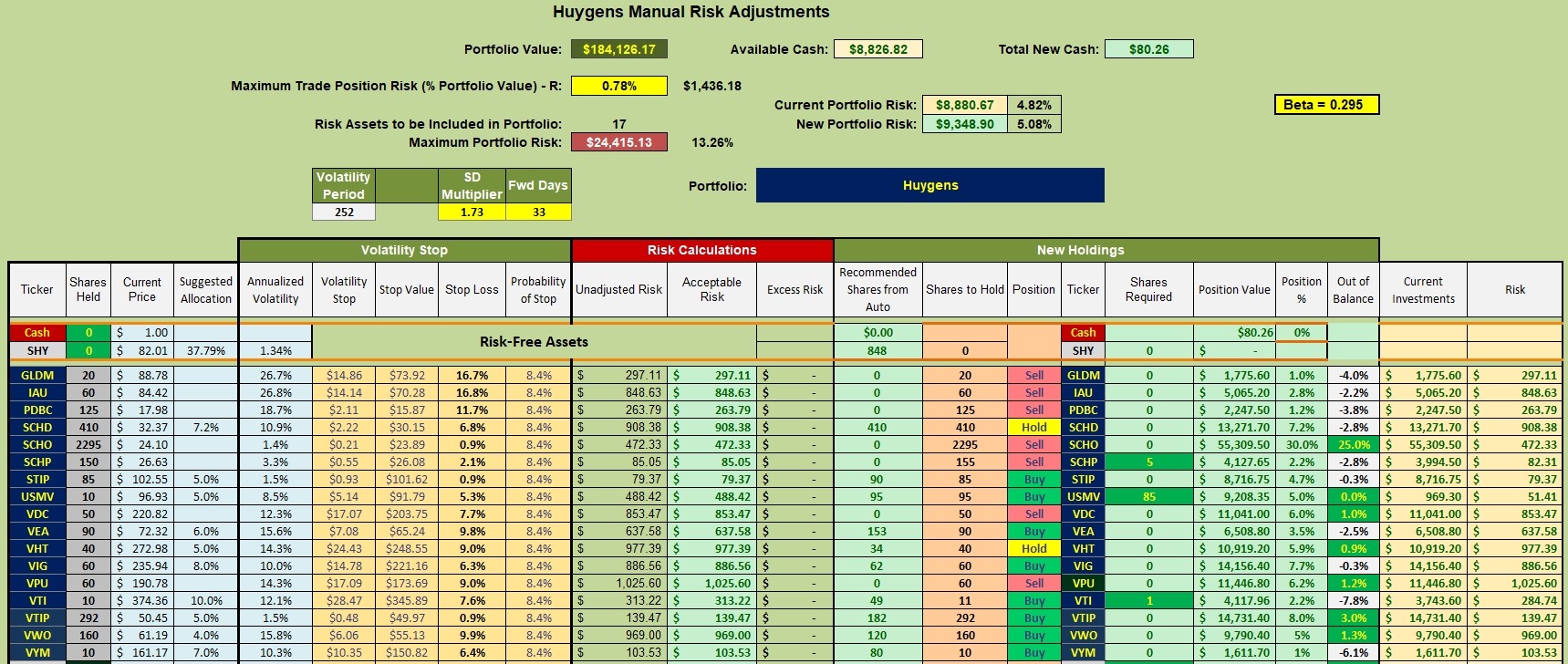The width and height of the screenshot is (1568, 664).
Task: Select New Portfolio Risk $9,348.90 cell
Action: tap(965, 124)
